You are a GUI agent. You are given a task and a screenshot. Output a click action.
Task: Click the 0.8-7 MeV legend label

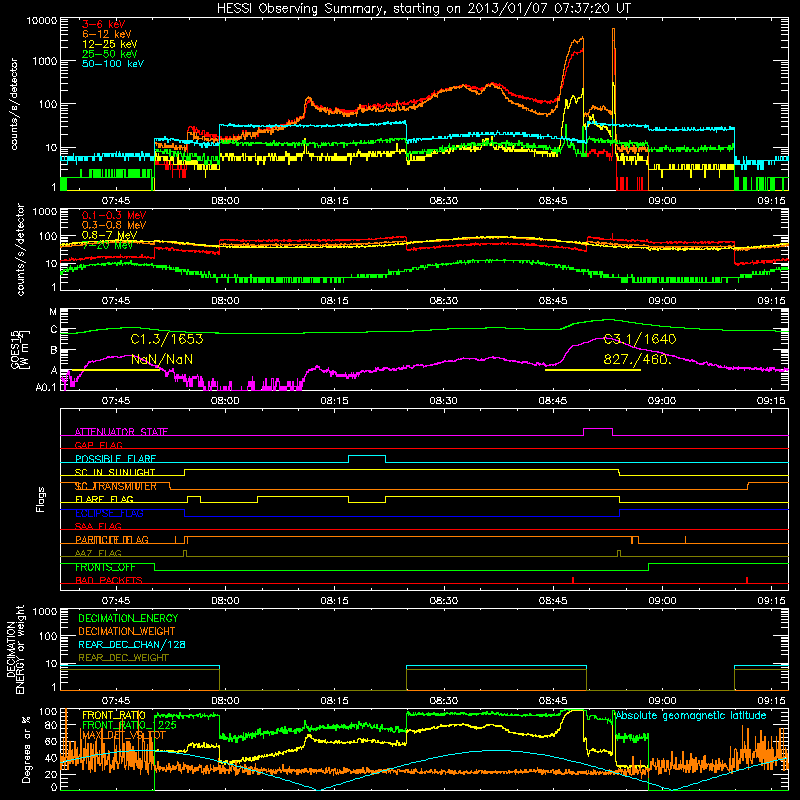point(109,235)
